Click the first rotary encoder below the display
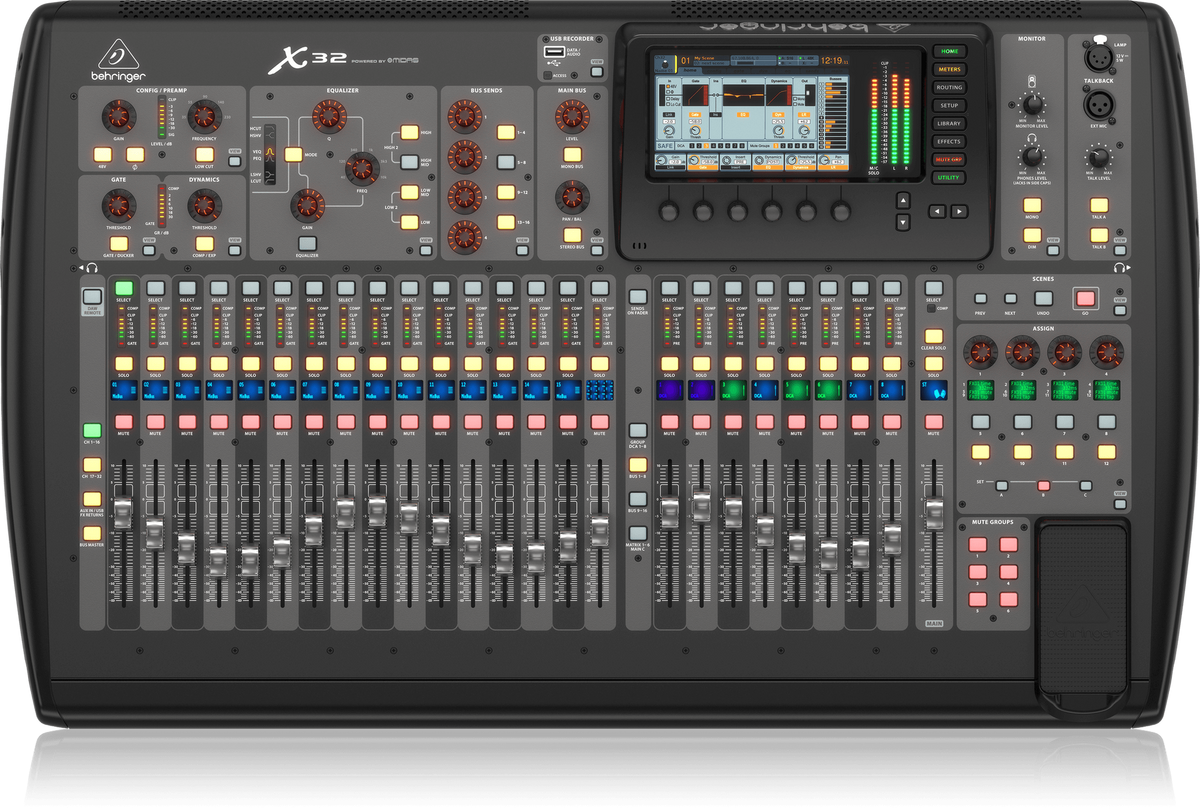The image size is (1200, 810). click(x=669, y=211)
